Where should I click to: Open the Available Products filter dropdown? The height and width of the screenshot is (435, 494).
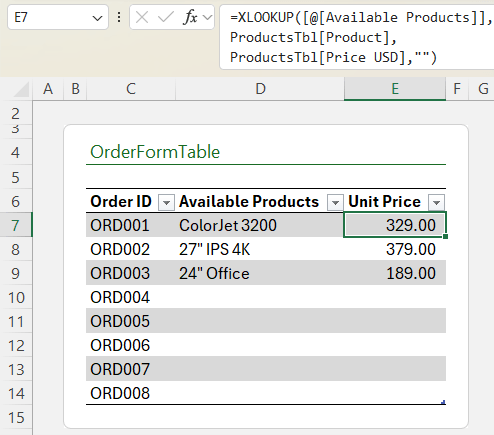(335, 202)
